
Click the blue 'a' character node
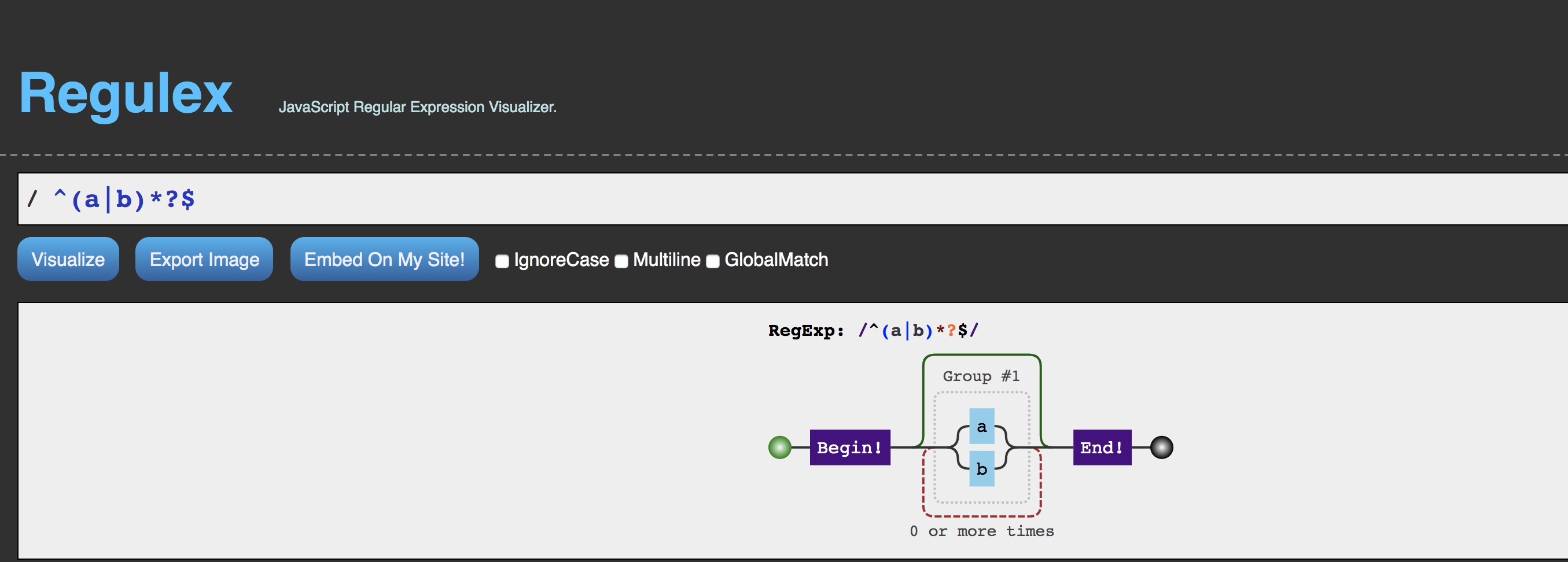click(x=981, y=426)
